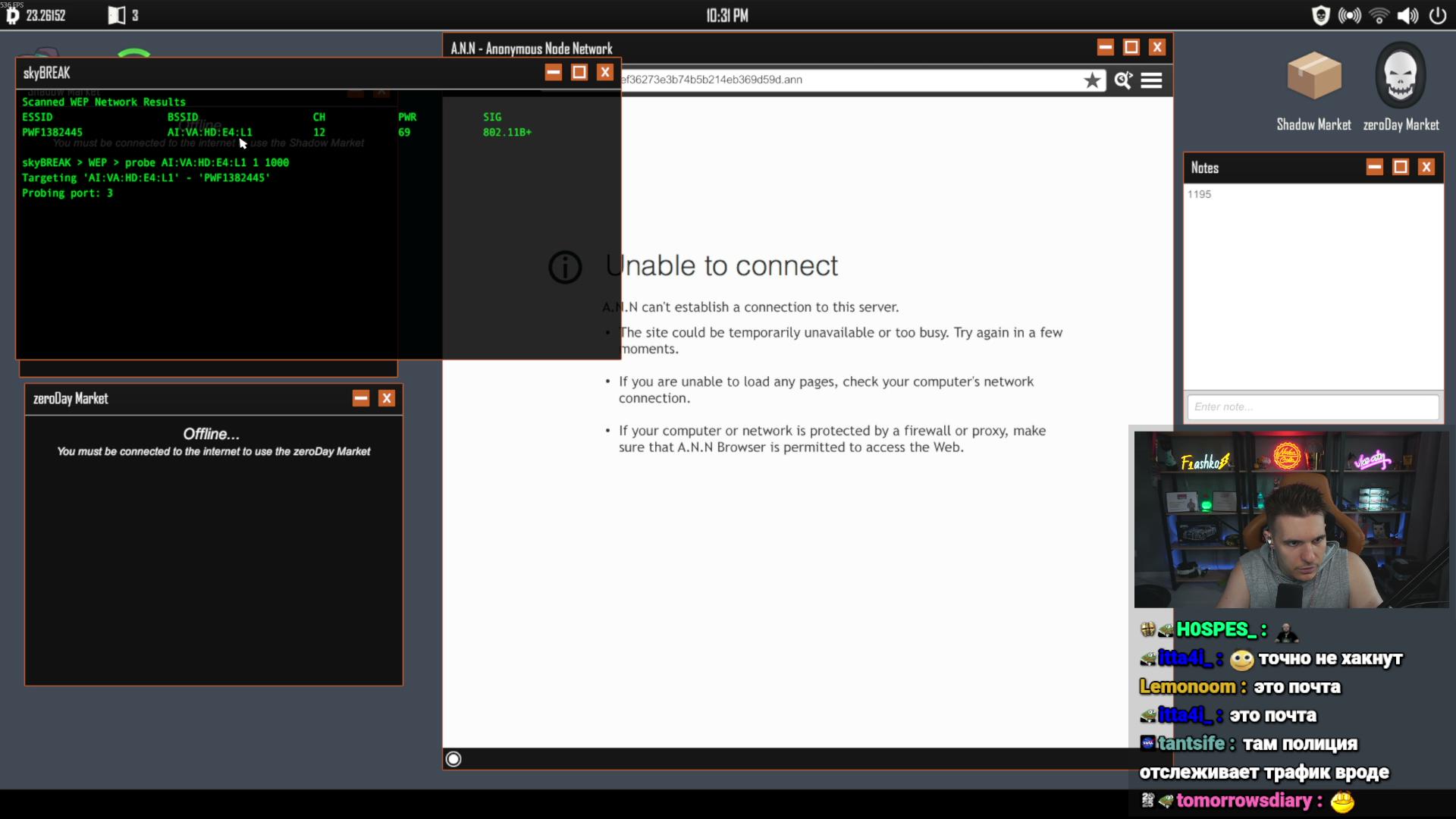This screenshot has width=1456, height=819.
Task: Click the magnifier search icon in A.N.N toolbar
Action: coord(1123,80)
